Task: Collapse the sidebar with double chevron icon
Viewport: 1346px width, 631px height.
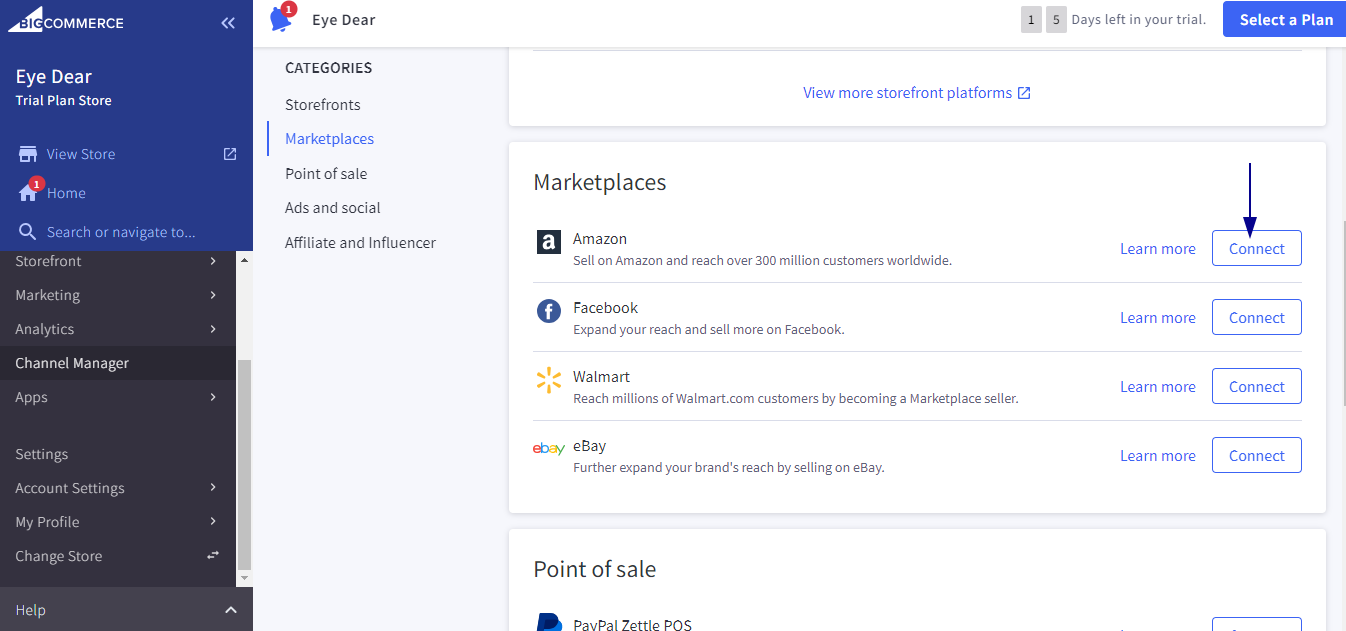Action: [x=228, y=23]
